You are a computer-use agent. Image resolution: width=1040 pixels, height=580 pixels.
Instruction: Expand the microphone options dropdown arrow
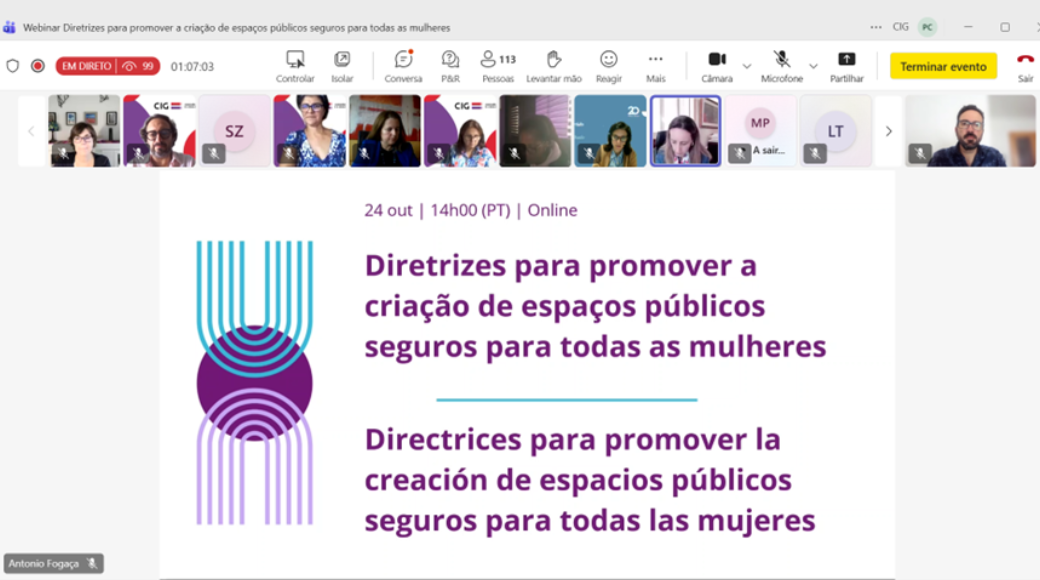coord(813,66)
